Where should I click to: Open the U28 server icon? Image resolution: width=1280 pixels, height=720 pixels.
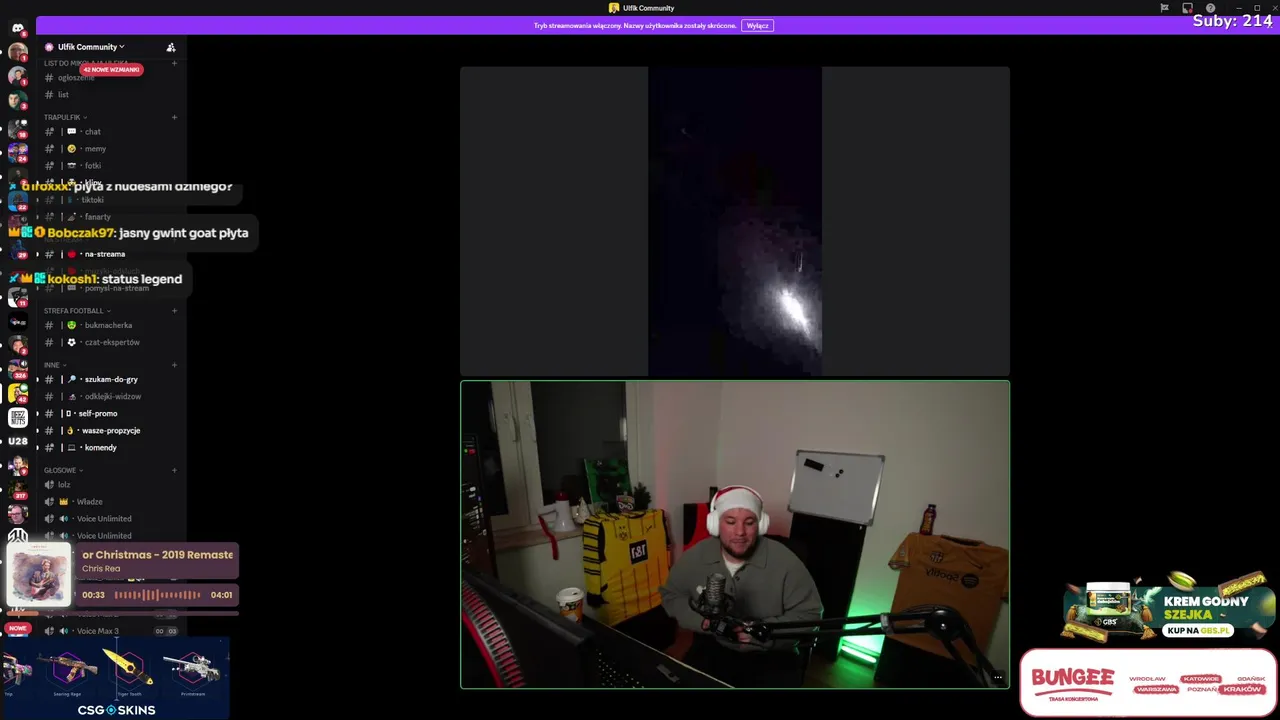(x=18, y=441)
